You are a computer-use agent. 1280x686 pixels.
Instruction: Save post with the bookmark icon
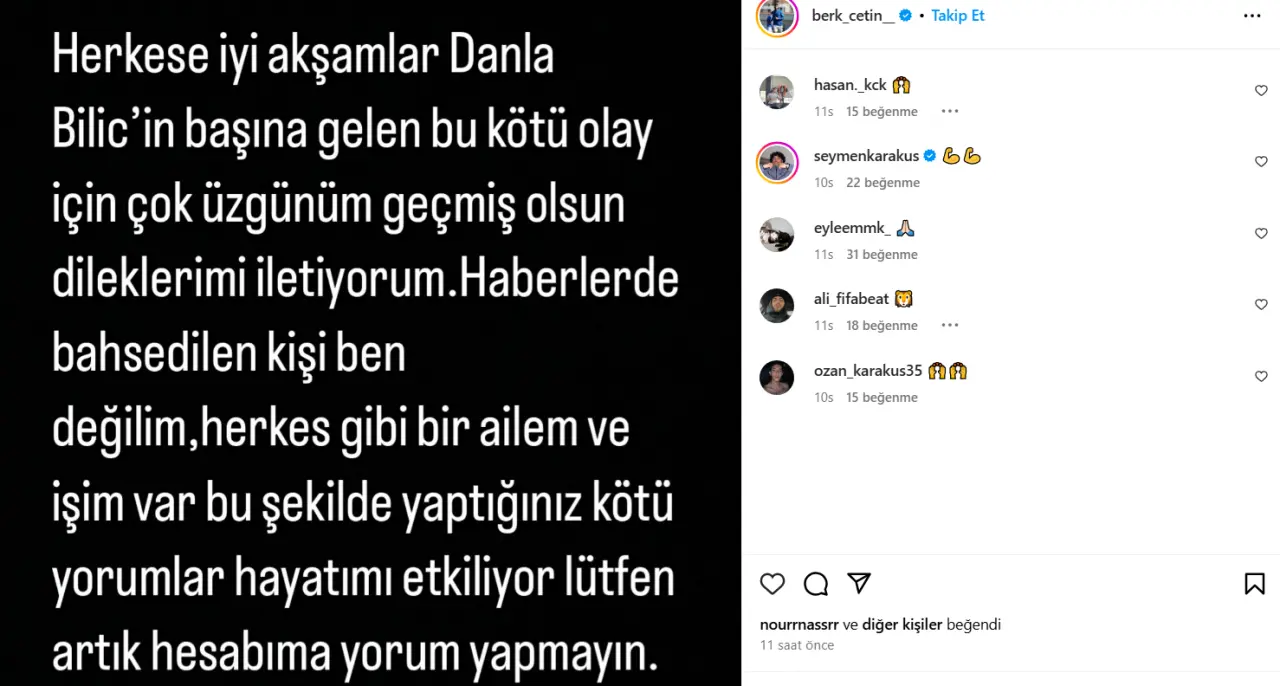[x=1254, y=583]
